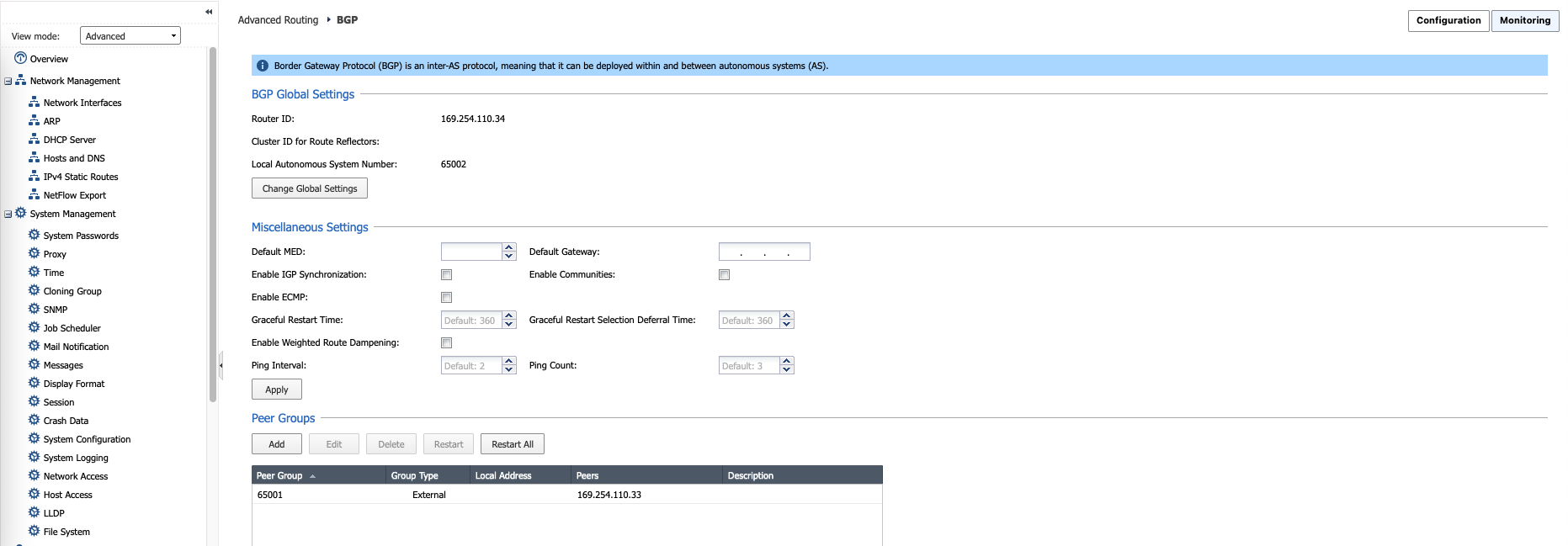
Task: Click the Network Interfaces icon
Action: coord(34,102)
